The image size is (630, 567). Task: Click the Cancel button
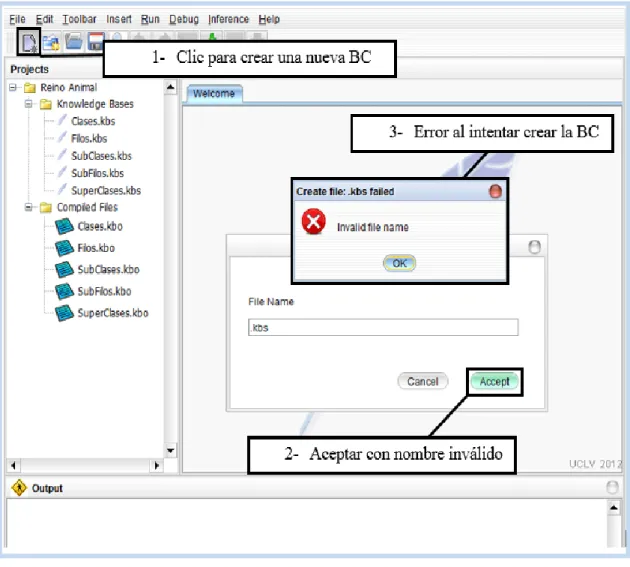click(x=423, y=381)
